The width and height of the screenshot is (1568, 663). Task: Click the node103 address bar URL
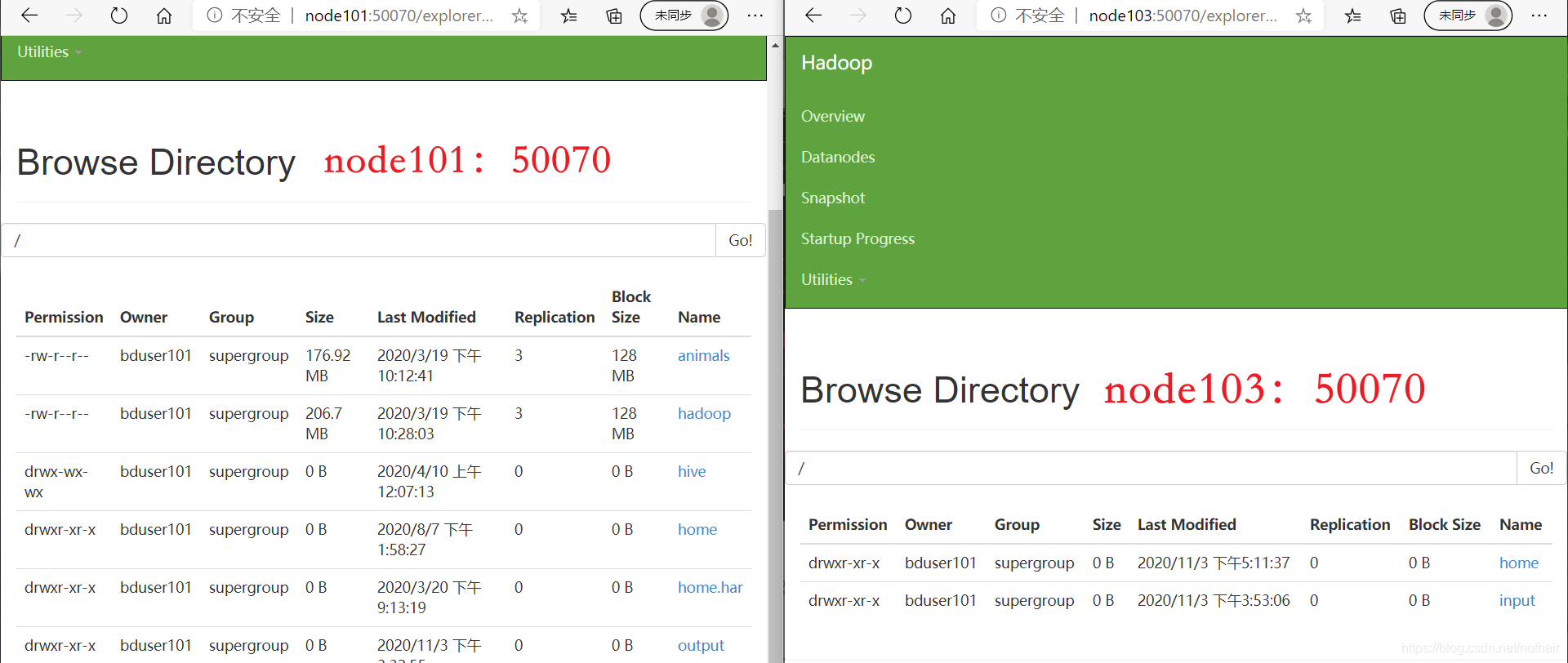(1183, 16)
